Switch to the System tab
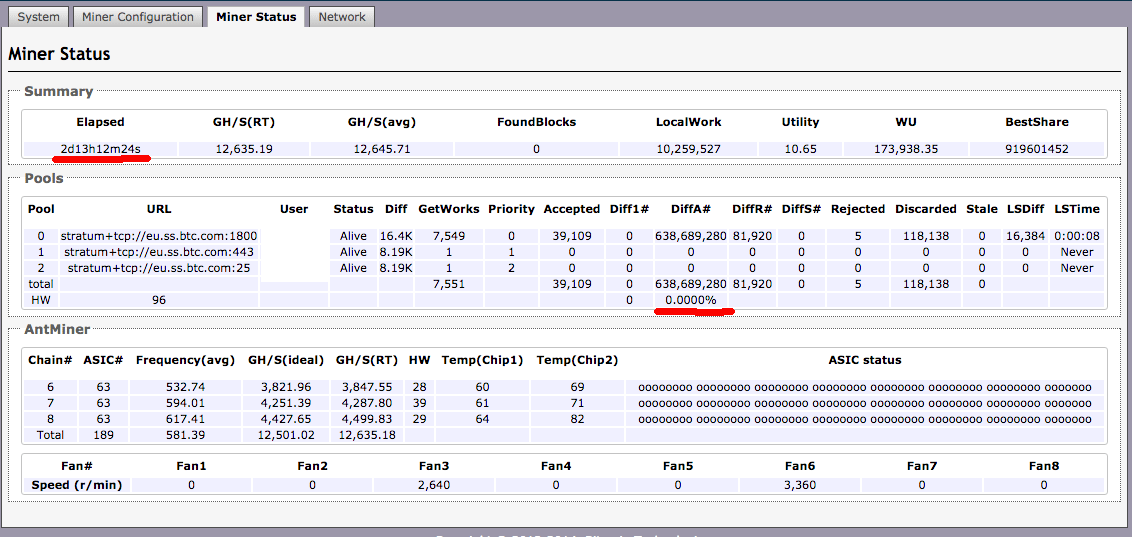Viewport: 1132px width, 537px height. point(39,16)
